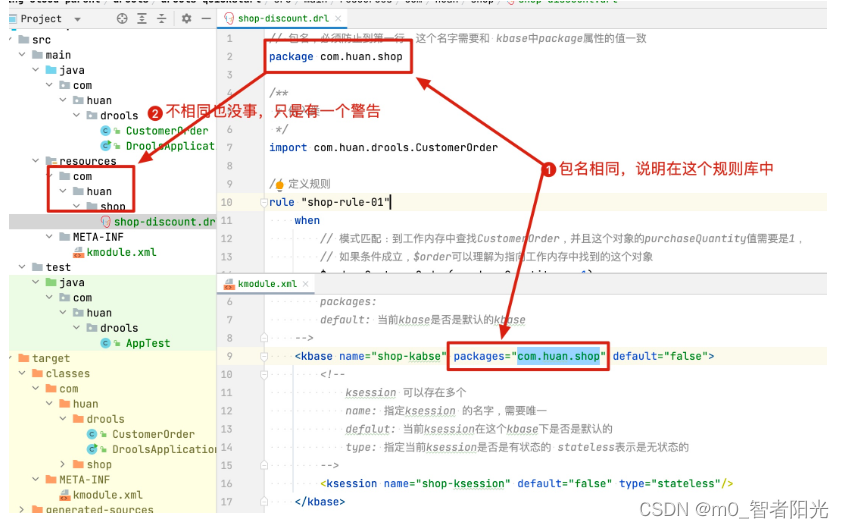Collapse the drools package under main
Image resolution: width=844 pixels, height=528 pixels.
pyautogui.click(x=76, y=115)
